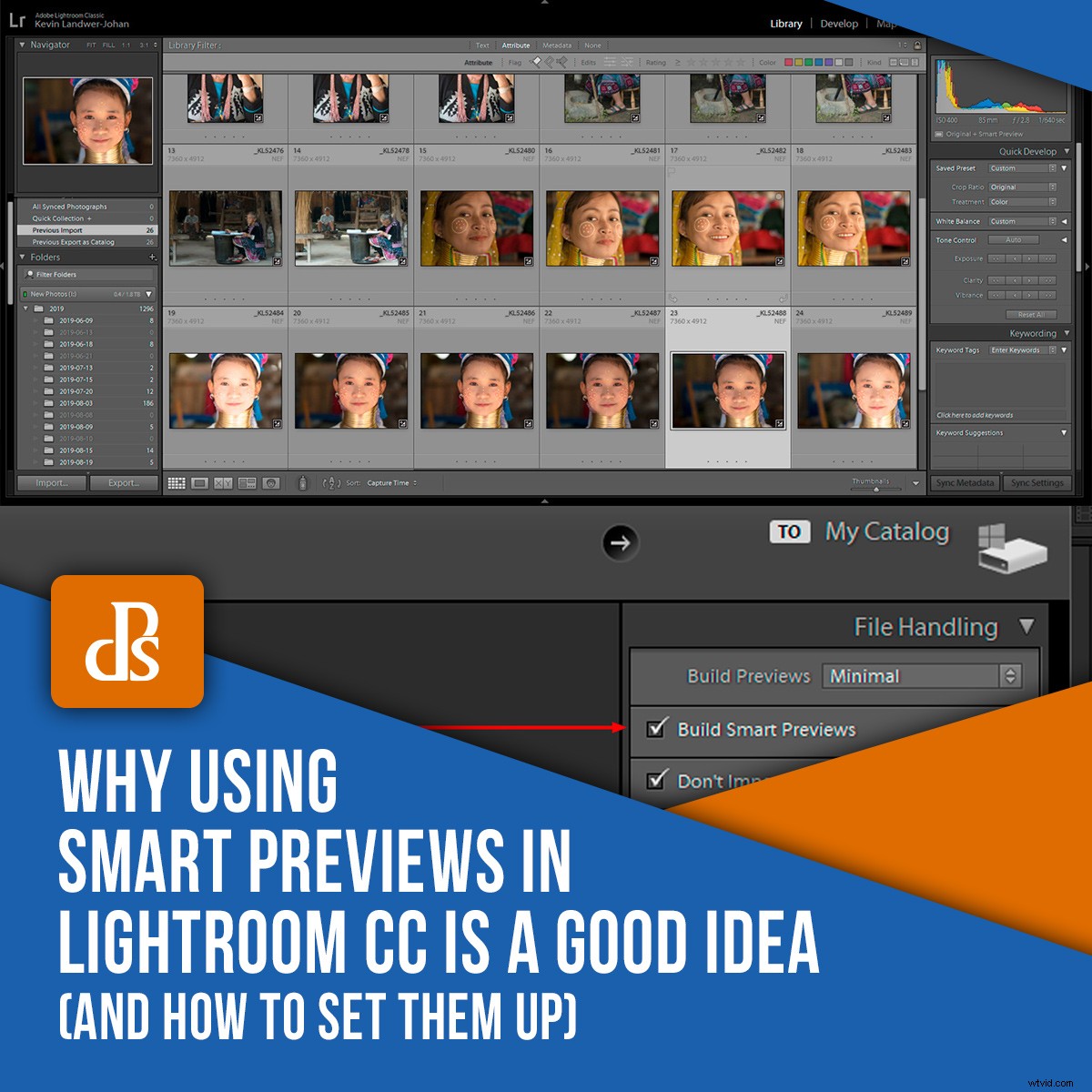1092x1092 pixels.
Task: Select the white pick flag filter
Action: coord(535,62)
